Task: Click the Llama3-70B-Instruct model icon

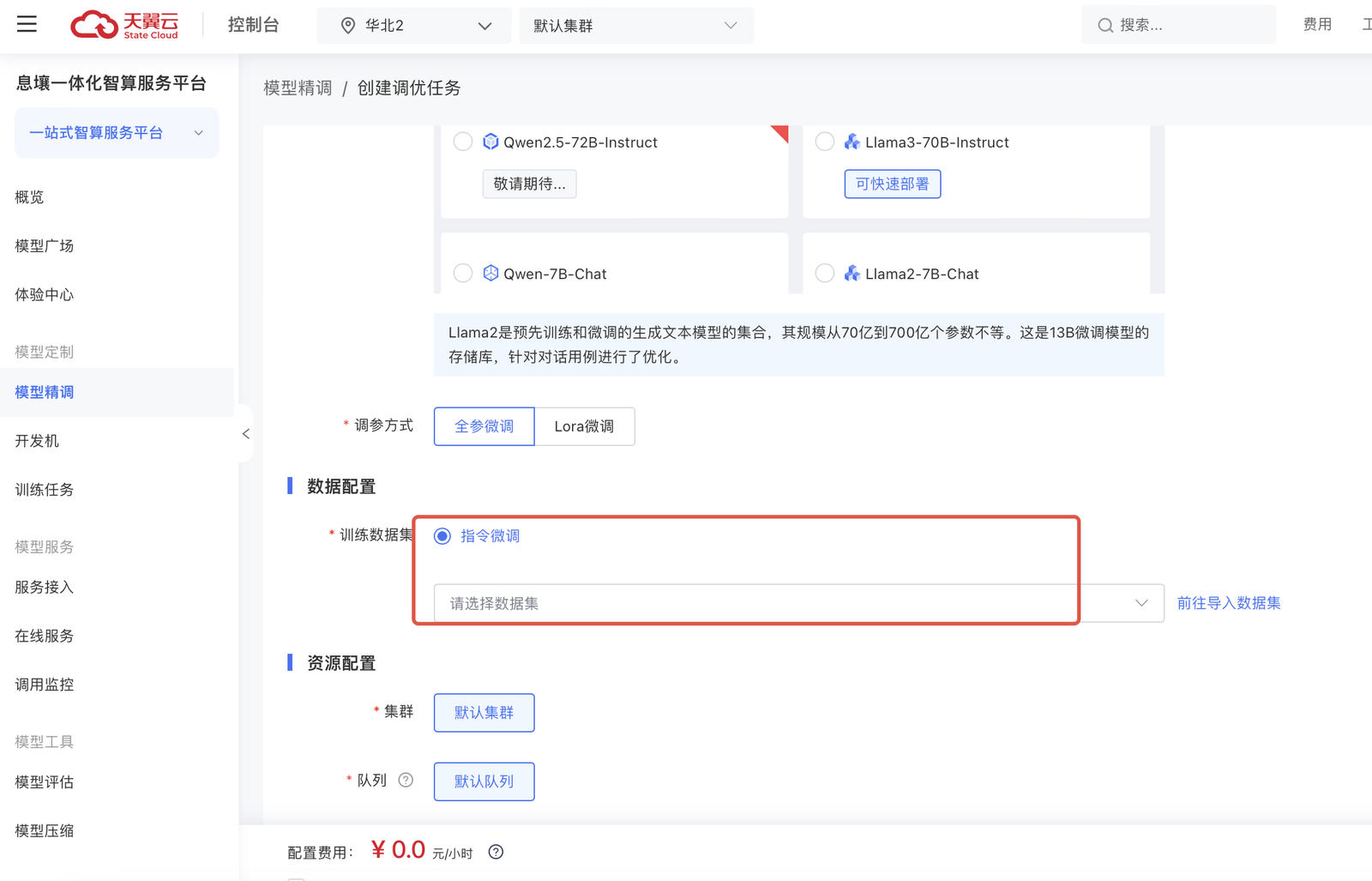Action: click(852, 142)
